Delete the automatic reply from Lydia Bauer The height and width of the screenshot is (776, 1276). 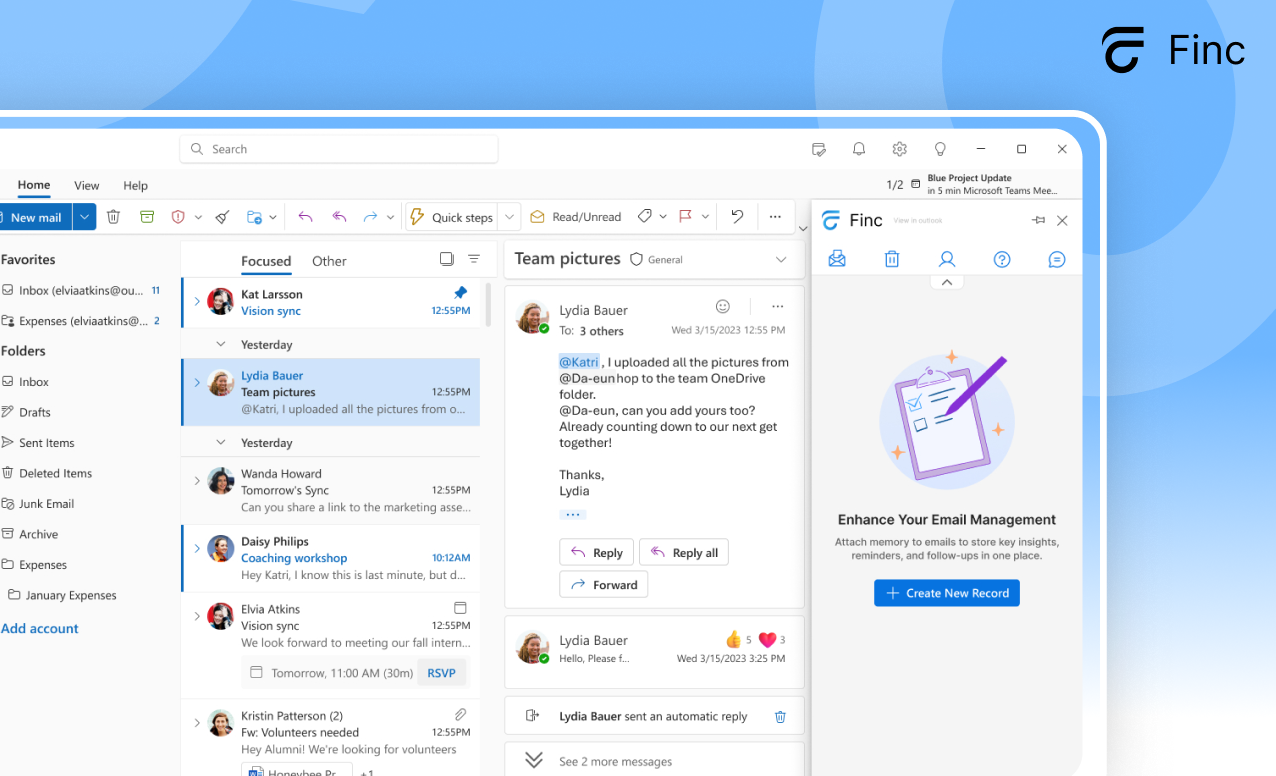coord(780,717)
